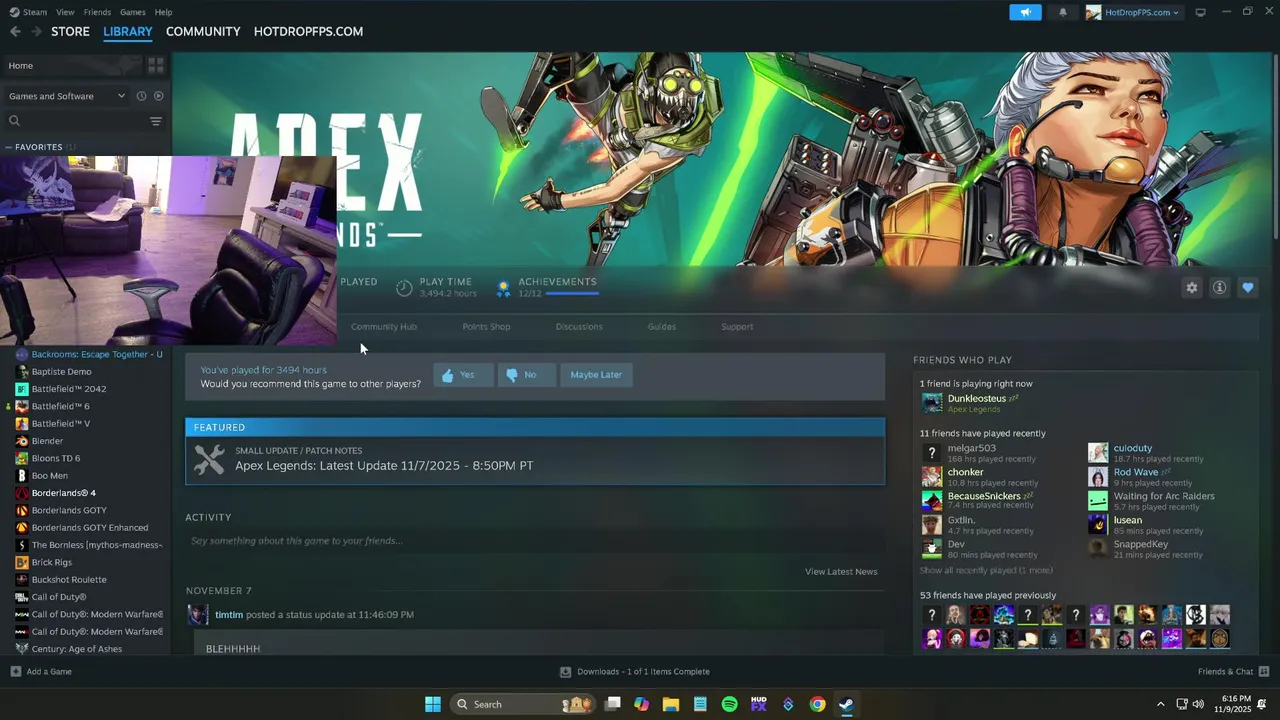Show ready-to-play games filter icon

[x=158, y=96]
